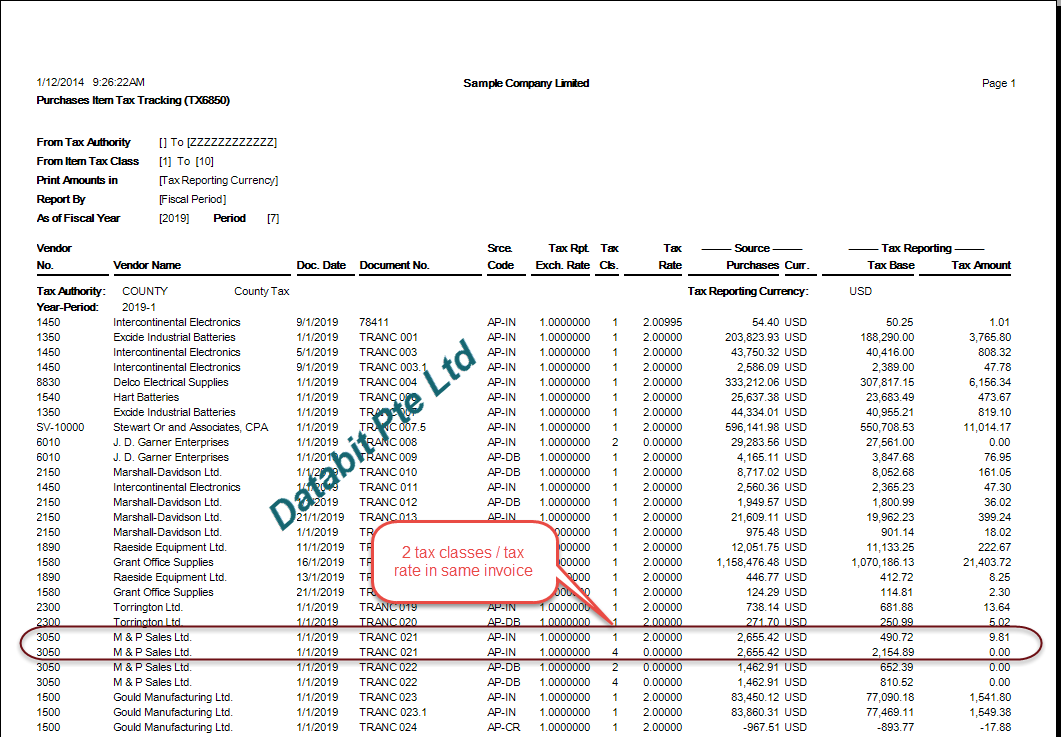
Task: Click the 'Exch. Rate' column header
Action: [x=562, y=265]
